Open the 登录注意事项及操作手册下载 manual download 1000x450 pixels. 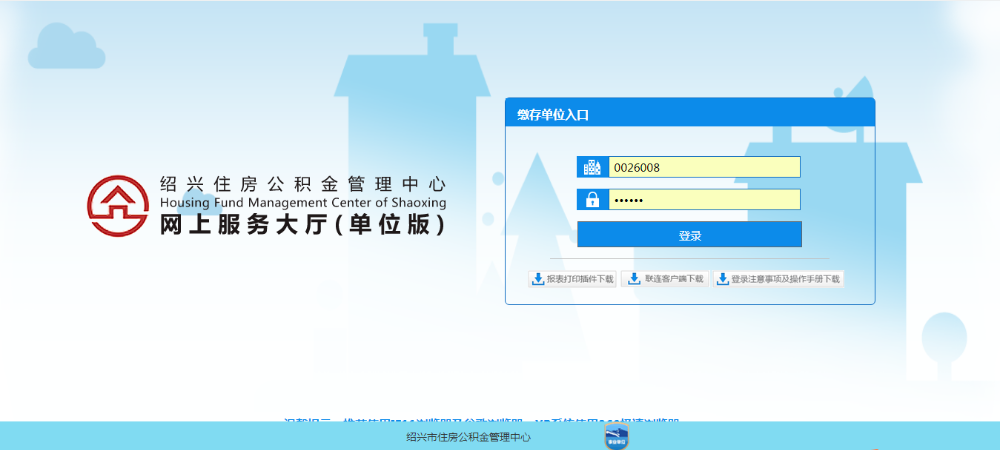[x=785, y=279]
